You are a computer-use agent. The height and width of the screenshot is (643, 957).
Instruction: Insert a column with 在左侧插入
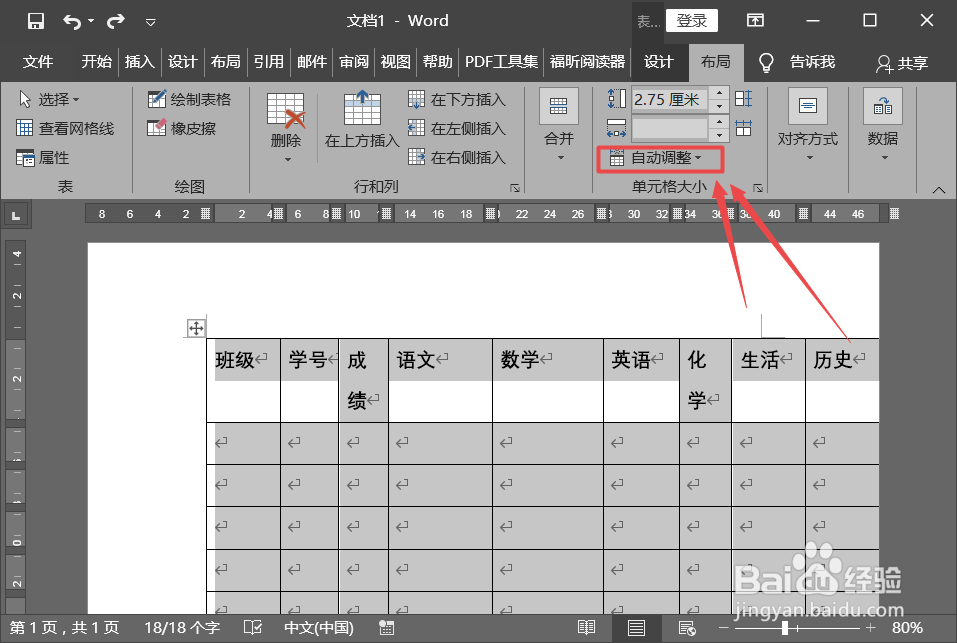tap(460, 129)
